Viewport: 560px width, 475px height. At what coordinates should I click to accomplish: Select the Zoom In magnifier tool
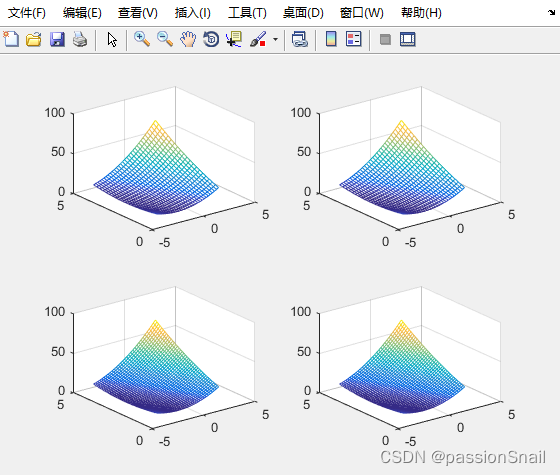pyautogui.click(x=141, y=39)
